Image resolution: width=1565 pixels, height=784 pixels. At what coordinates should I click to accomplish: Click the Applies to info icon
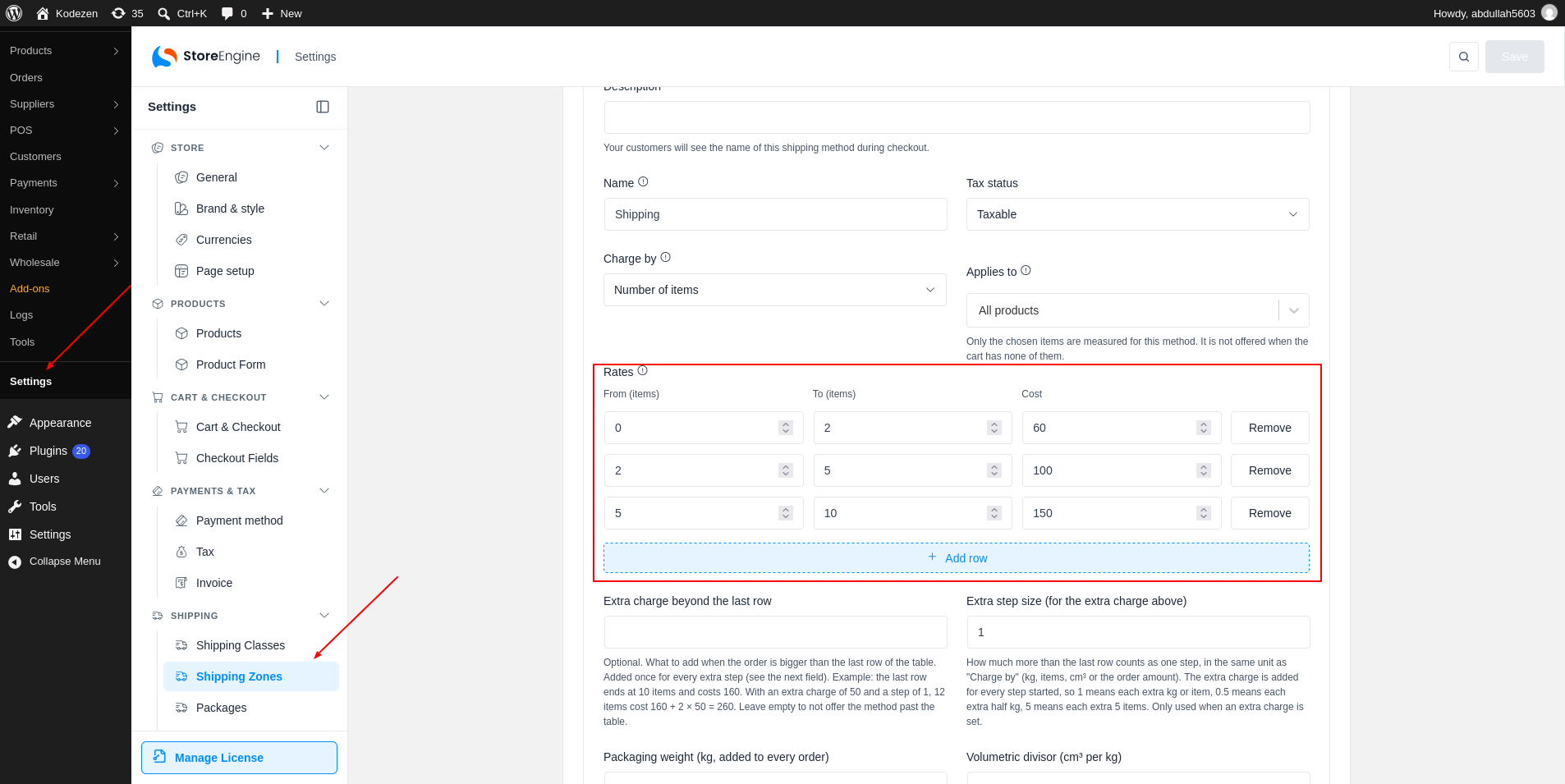pyautogui.click(x=1026, y=270)
